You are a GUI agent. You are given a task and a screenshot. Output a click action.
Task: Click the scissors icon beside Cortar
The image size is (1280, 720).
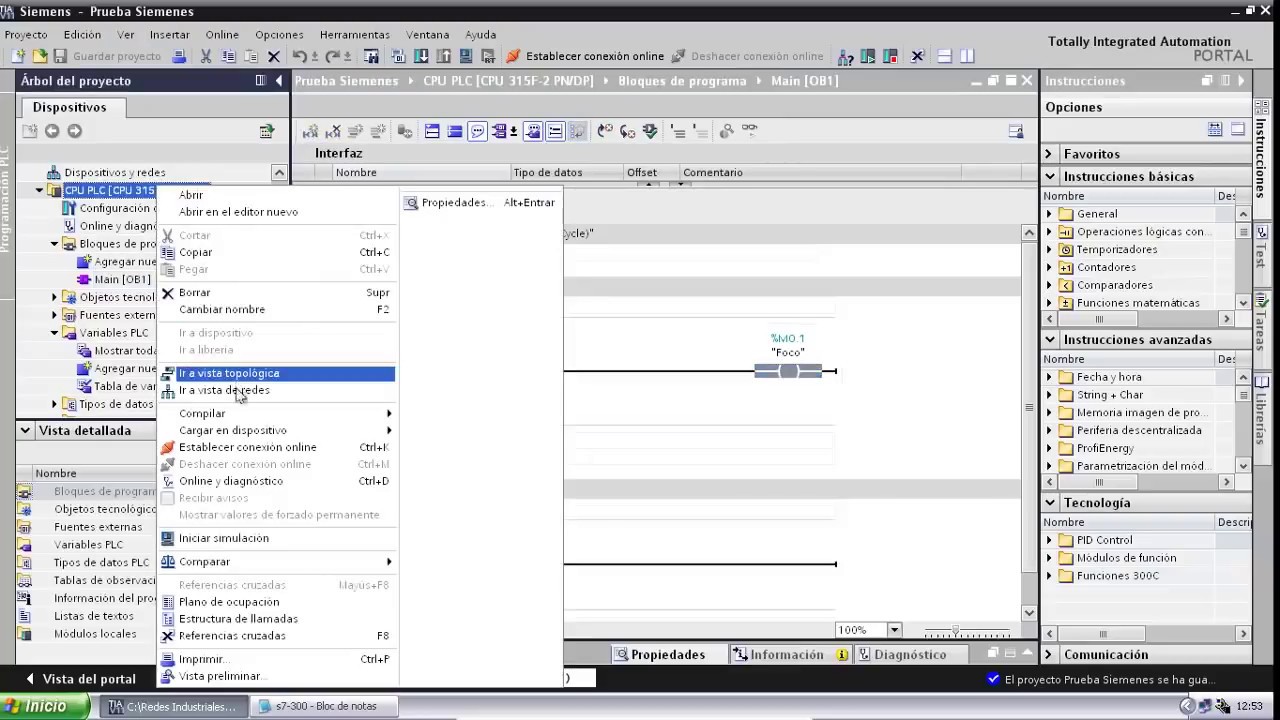(x=168, y=236)
